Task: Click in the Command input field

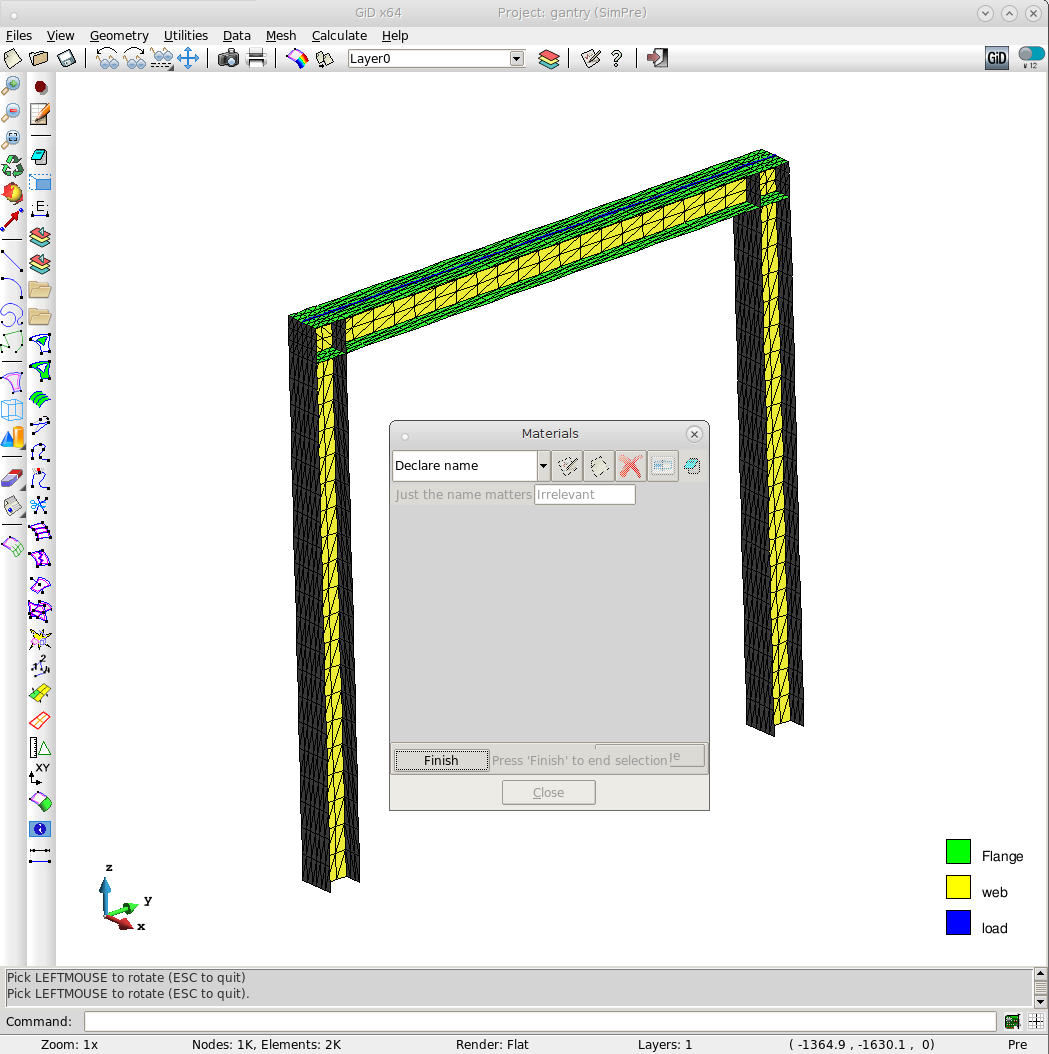Action: pos(540,1021)
